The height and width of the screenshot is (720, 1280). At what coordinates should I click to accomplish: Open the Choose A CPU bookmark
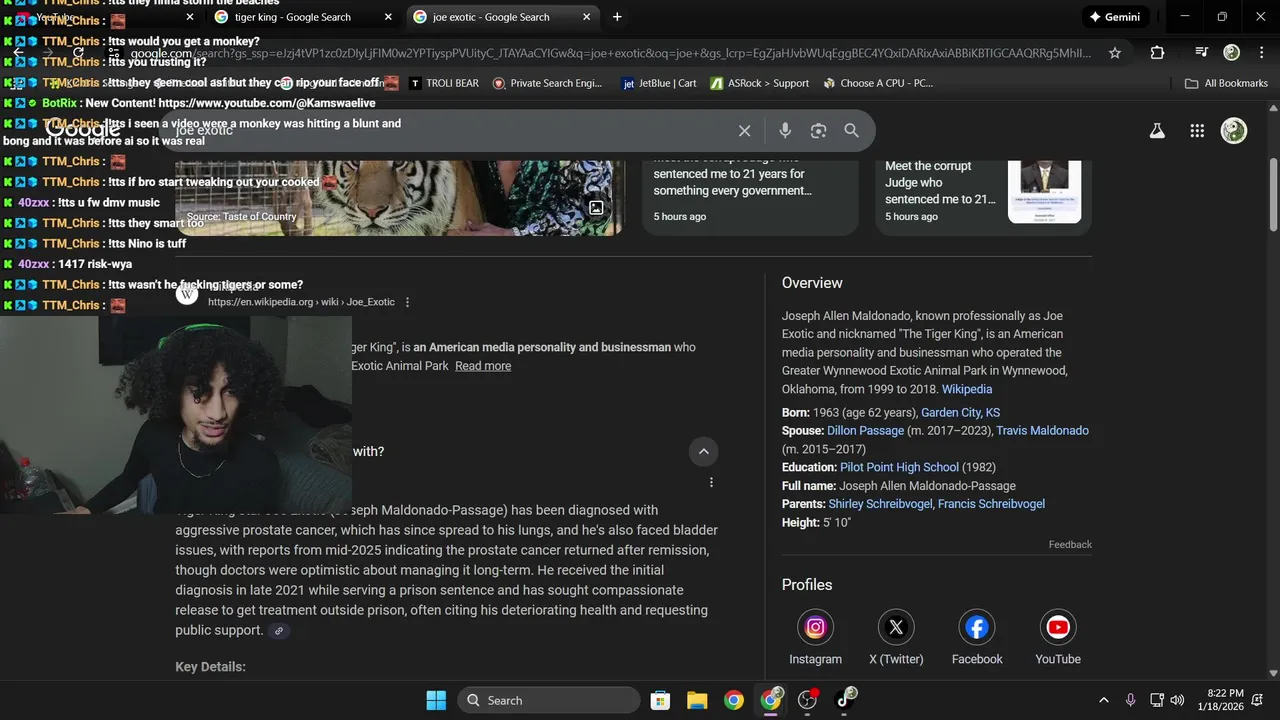pos(878,83)
